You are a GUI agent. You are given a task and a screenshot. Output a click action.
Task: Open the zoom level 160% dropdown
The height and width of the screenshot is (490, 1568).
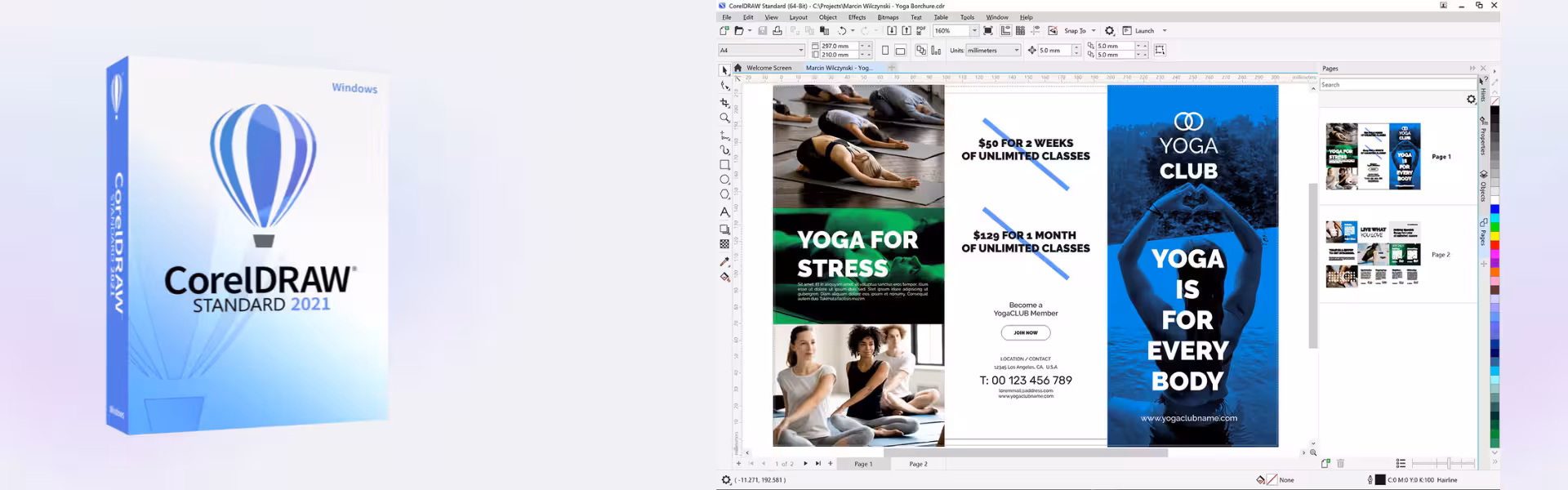pos(974,31)
